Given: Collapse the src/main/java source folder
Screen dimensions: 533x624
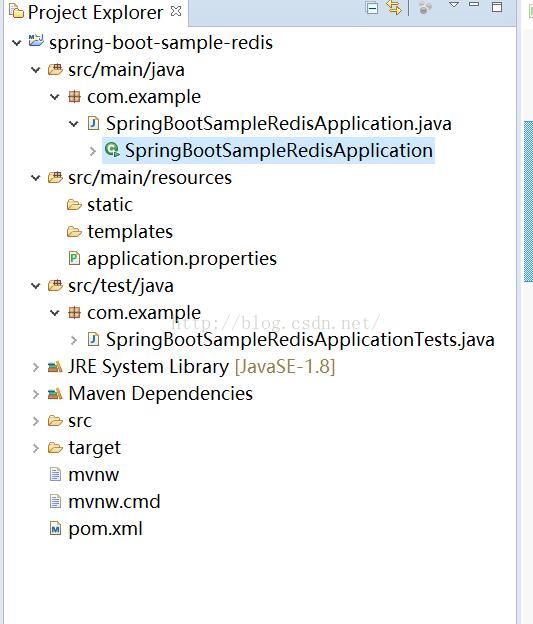Looking at the screenshot, I should 35,70.
